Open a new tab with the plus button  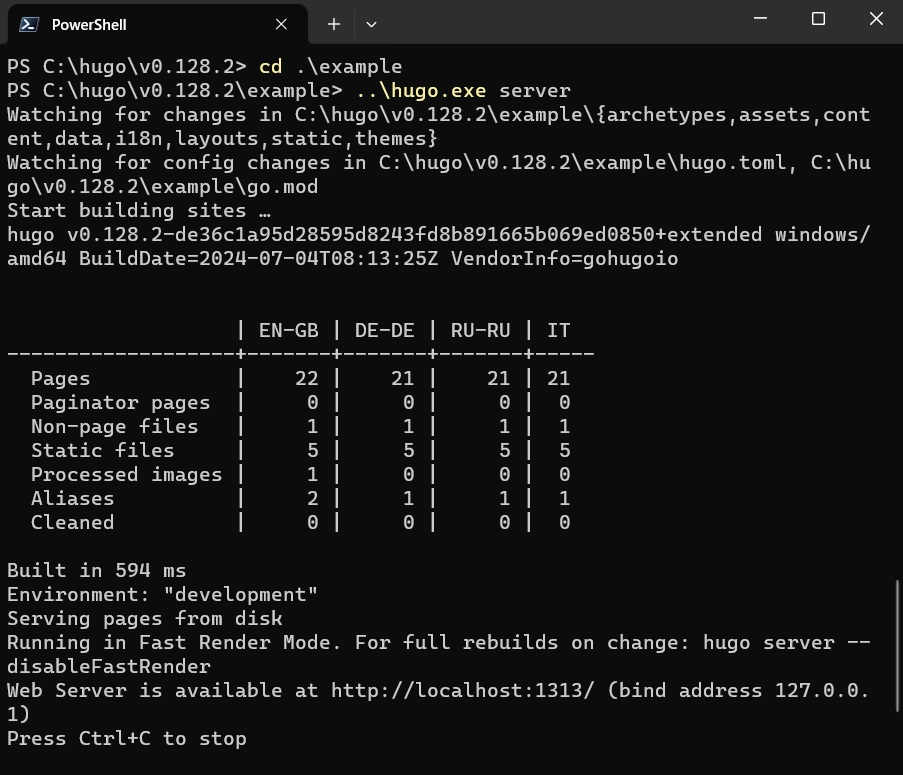click(x=333, y=24)
